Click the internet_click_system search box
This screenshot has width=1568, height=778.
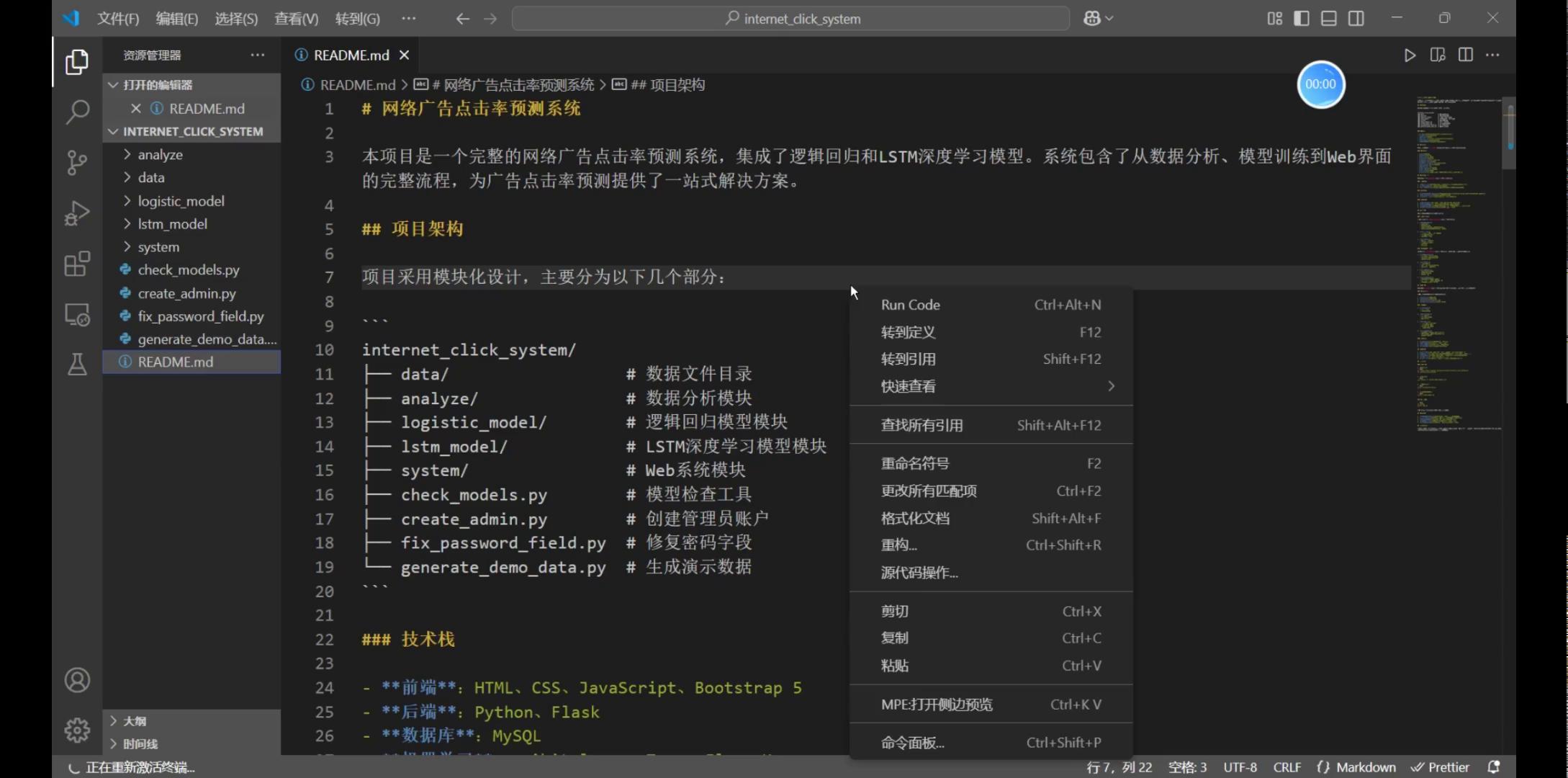point(790,19)
